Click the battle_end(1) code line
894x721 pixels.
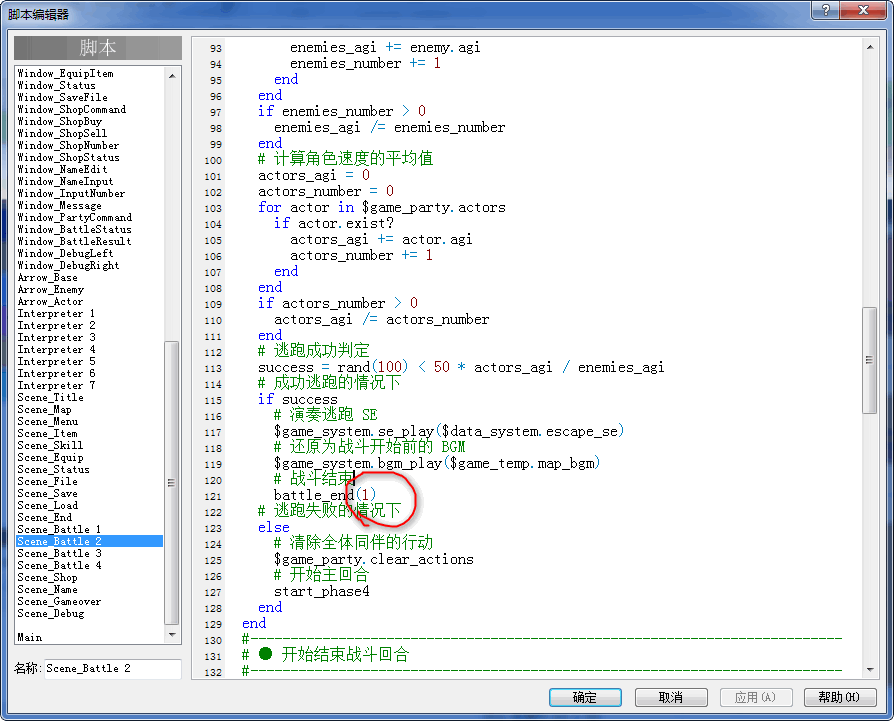point(324,495)
